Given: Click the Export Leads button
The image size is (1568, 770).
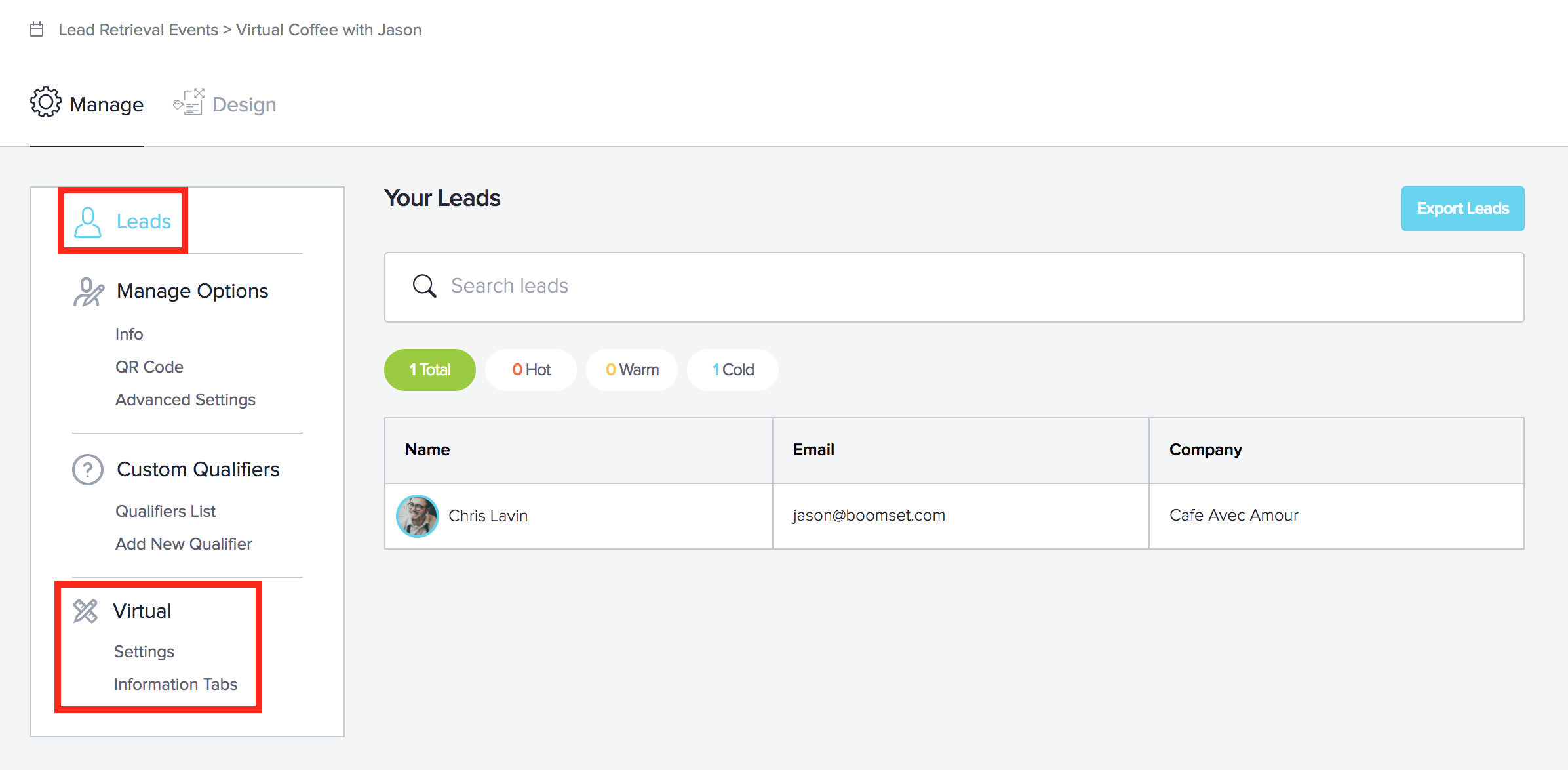Looking at the screenshot, I should coord(1462,209).
